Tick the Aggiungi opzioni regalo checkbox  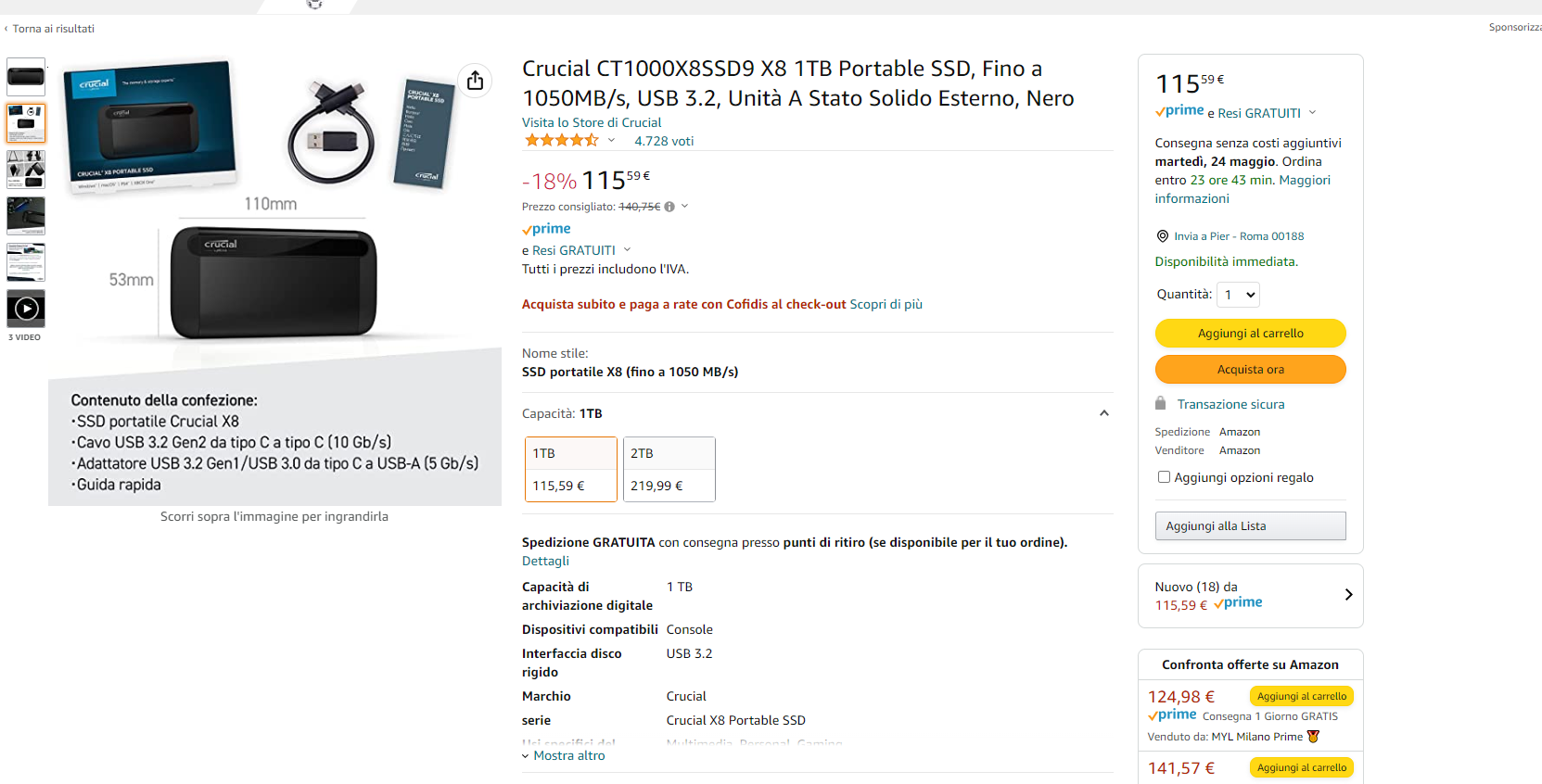pyautogui.click(x=1164, y=477)
